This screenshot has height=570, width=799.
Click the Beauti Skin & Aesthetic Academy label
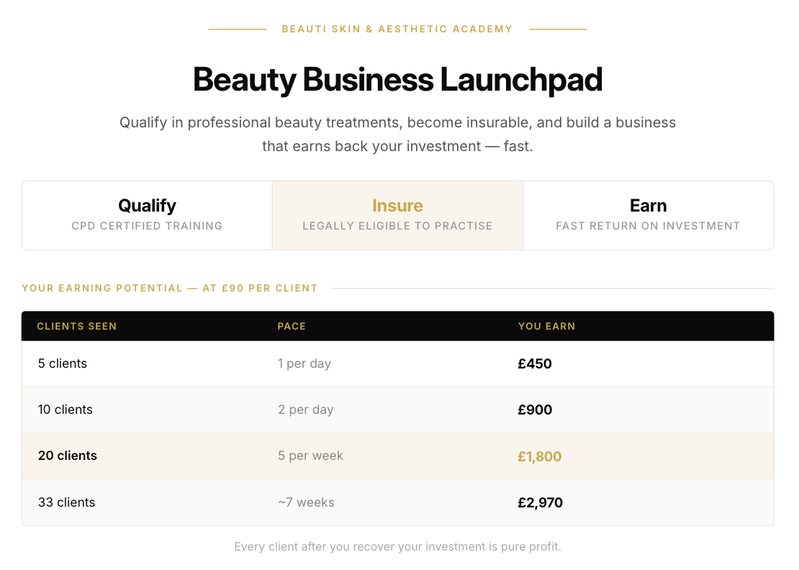[397, 29]
